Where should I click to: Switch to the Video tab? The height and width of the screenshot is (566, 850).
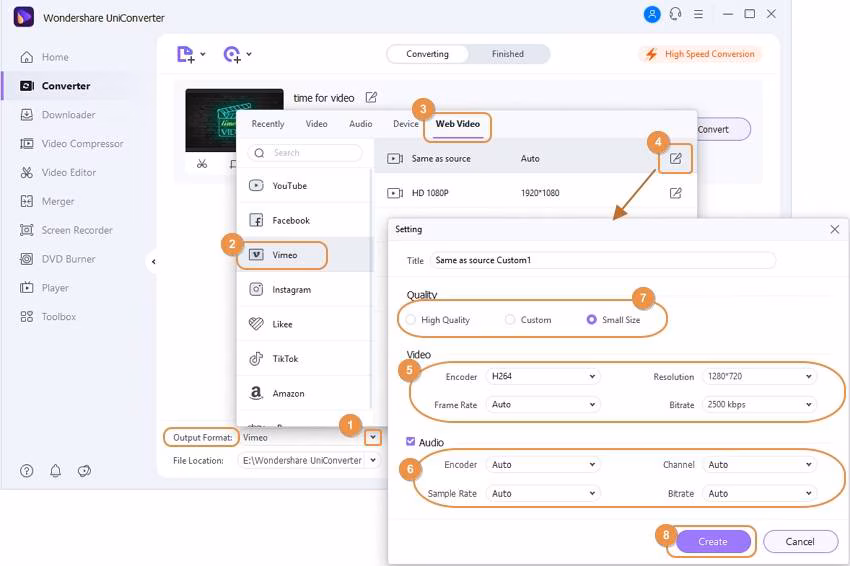316,124
